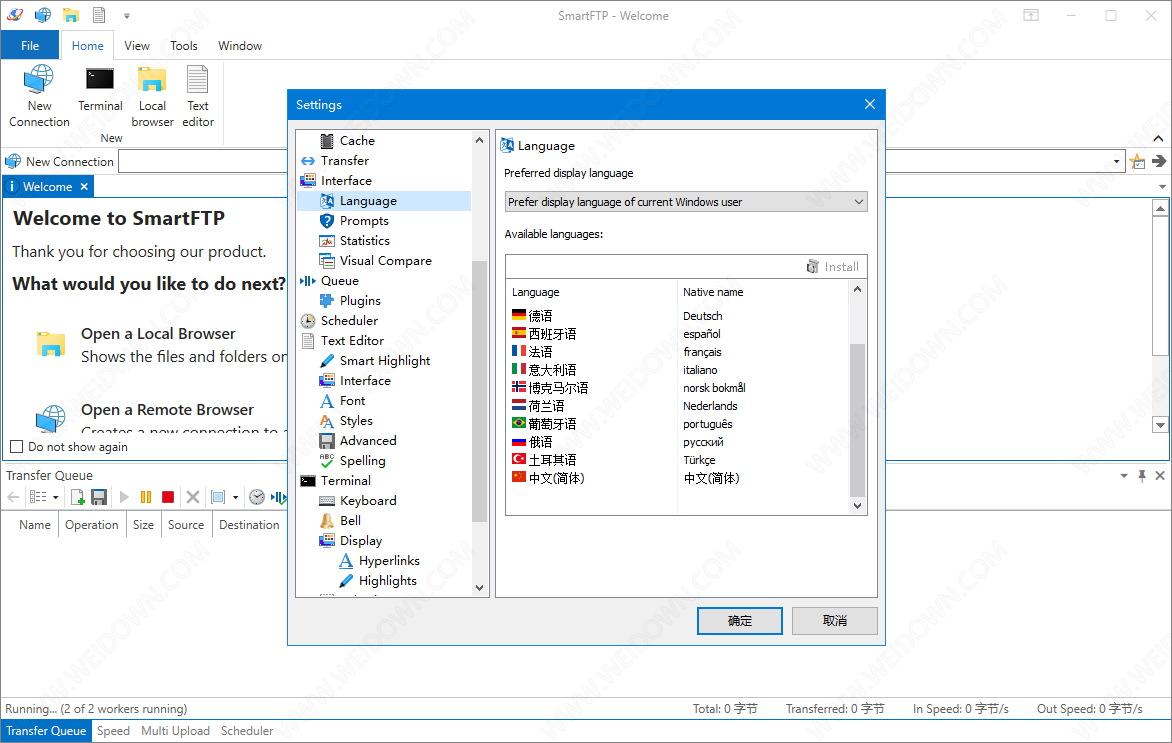Switch to the Tools ribbon tab
The image size is (1172, 743).
pyautogui.click(x=184, y=46)
